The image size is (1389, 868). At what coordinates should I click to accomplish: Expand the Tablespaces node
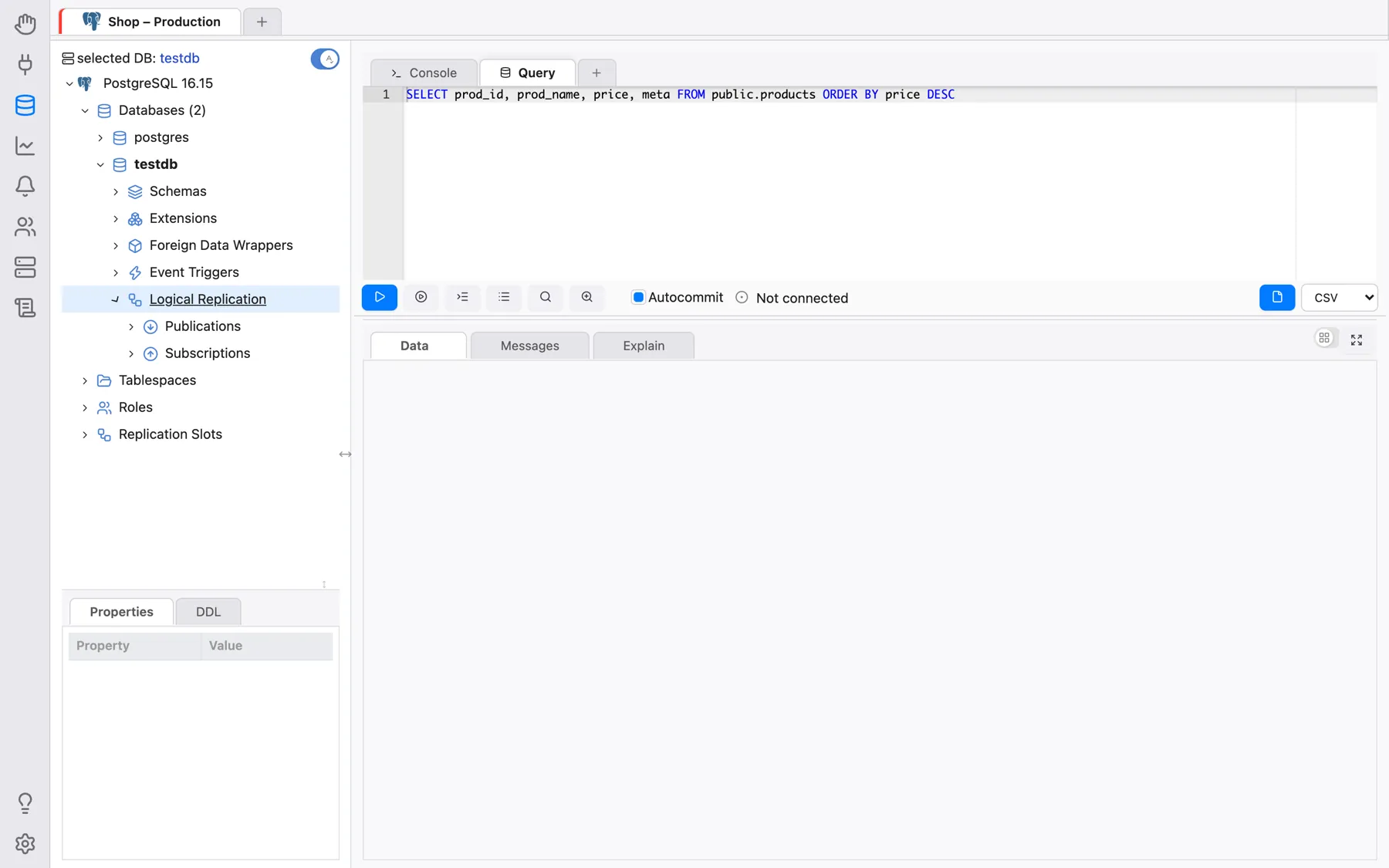pyautogui.click(x=85, y=380)
